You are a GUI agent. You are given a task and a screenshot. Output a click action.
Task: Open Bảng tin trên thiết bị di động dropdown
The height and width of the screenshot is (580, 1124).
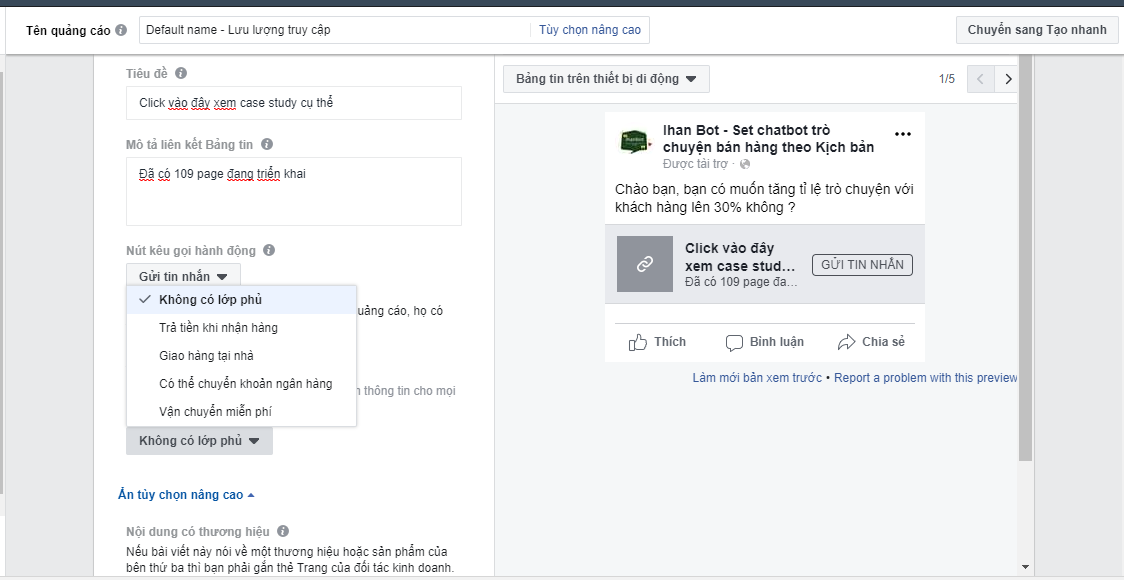606,79
